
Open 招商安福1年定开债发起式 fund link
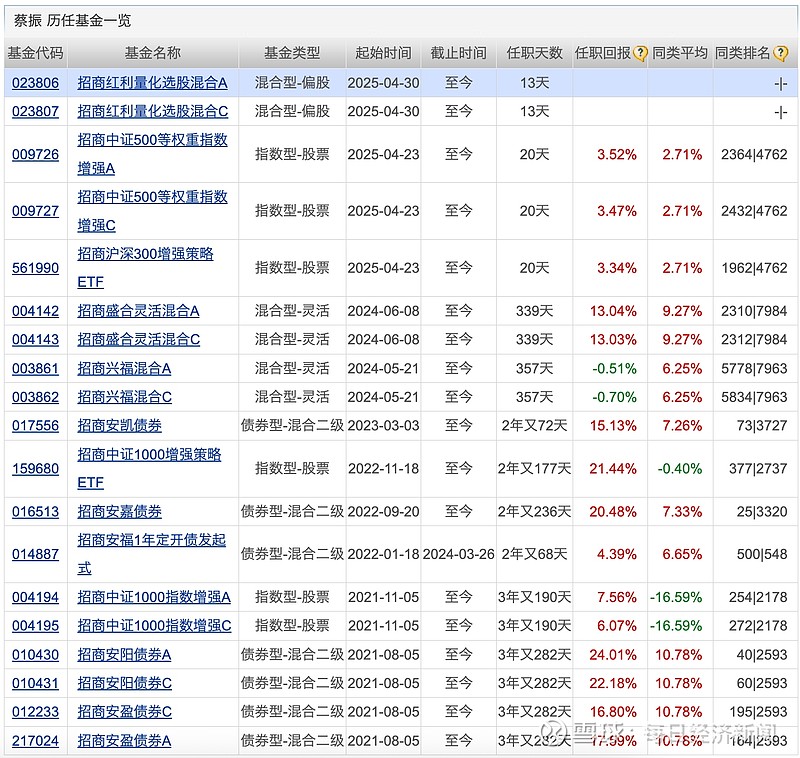[151, 554]
